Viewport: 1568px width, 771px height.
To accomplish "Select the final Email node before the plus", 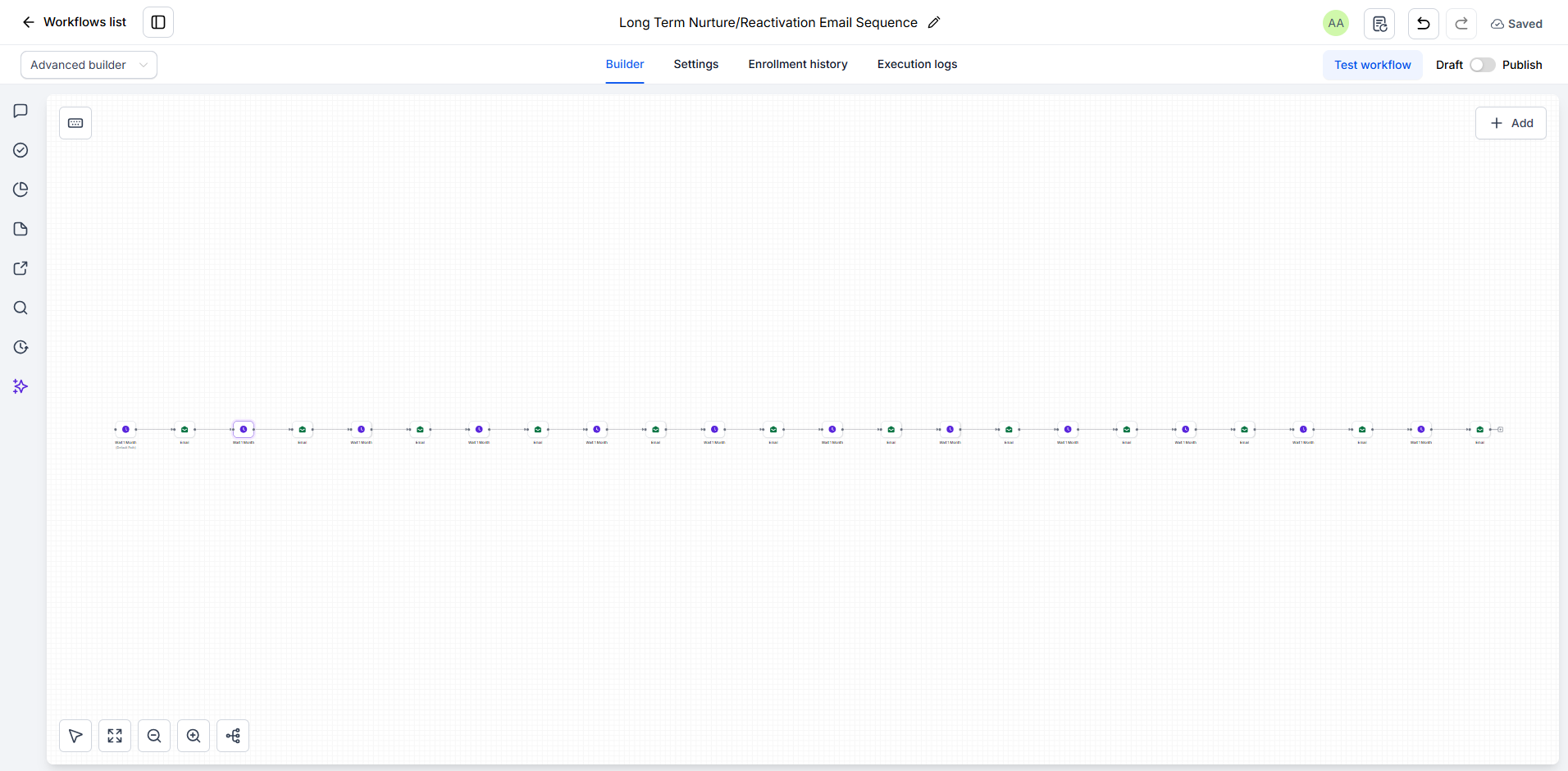I will (x=1480, y=429).
